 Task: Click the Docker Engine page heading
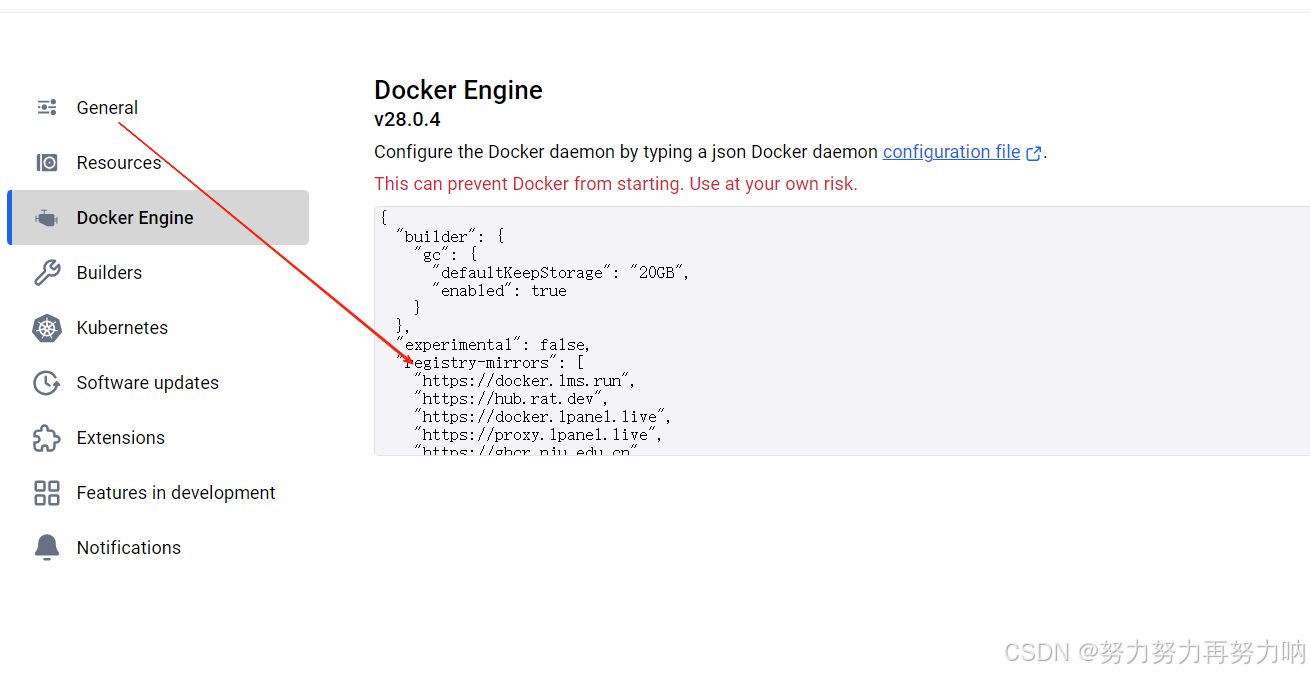pos(458,90)
